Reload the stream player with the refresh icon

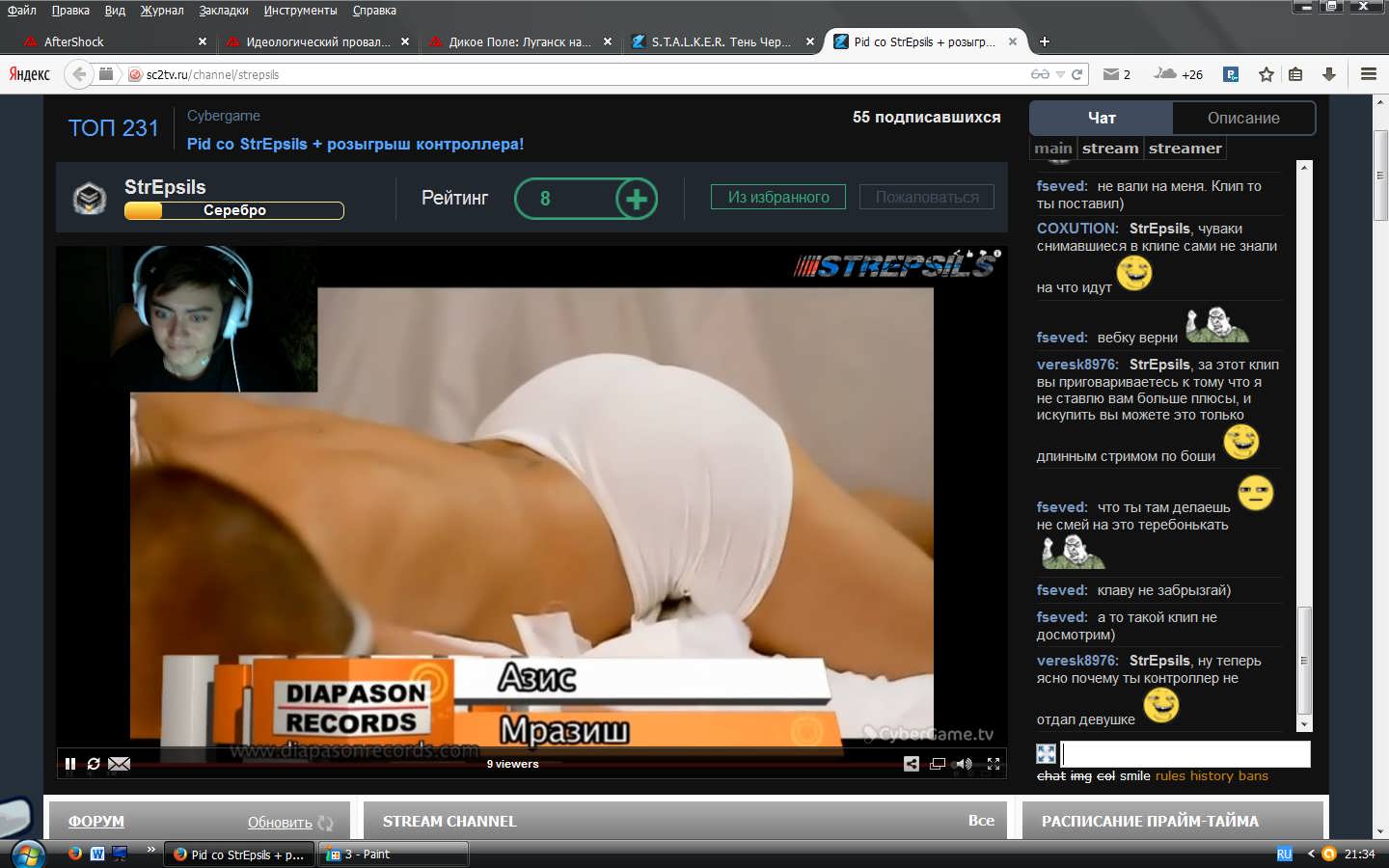pos(94,764)
